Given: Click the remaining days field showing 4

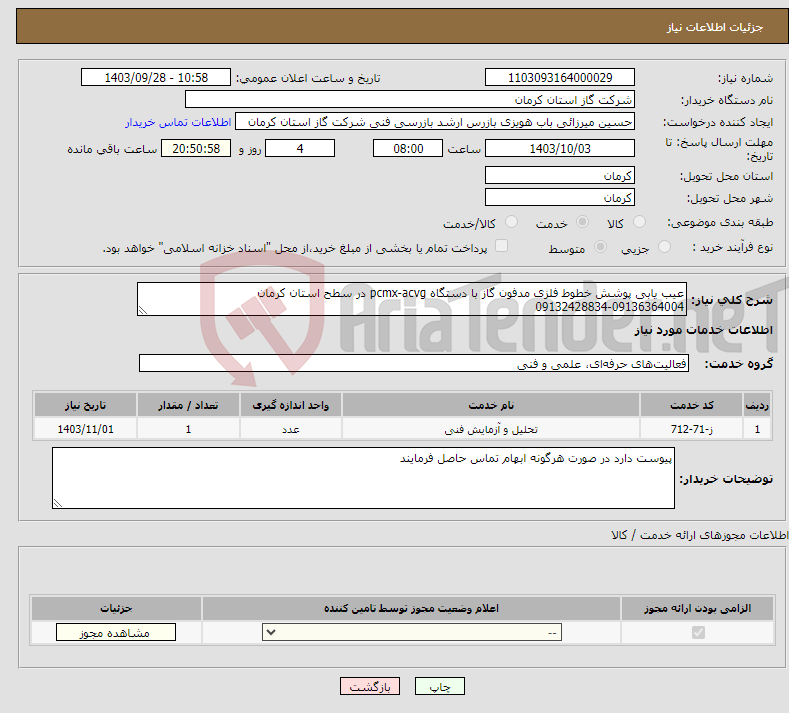Looking at the screenshot, I should 300,148.
